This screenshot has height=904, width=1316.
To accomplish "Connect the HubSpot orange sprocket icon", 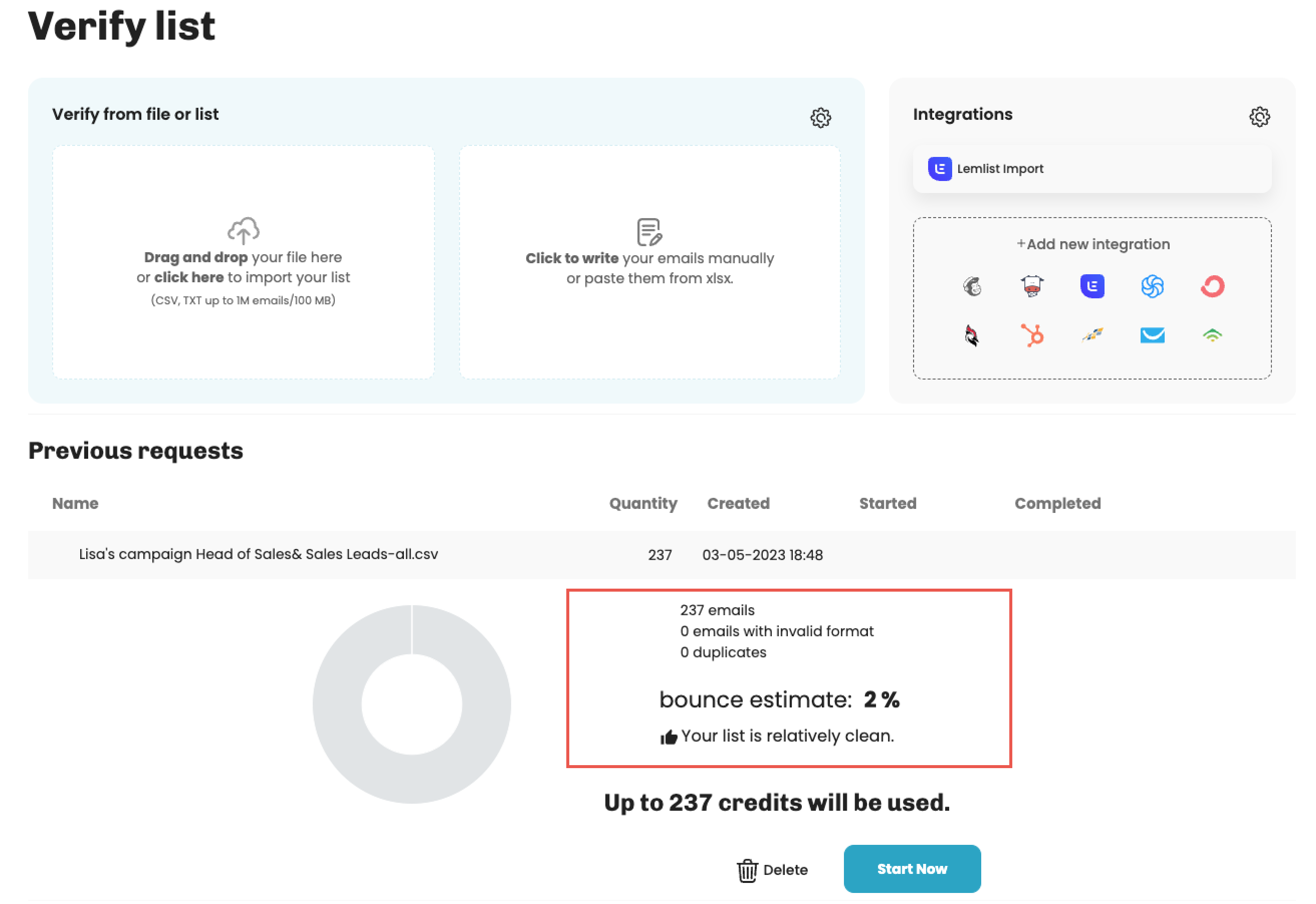I will tap(1032, 335).
